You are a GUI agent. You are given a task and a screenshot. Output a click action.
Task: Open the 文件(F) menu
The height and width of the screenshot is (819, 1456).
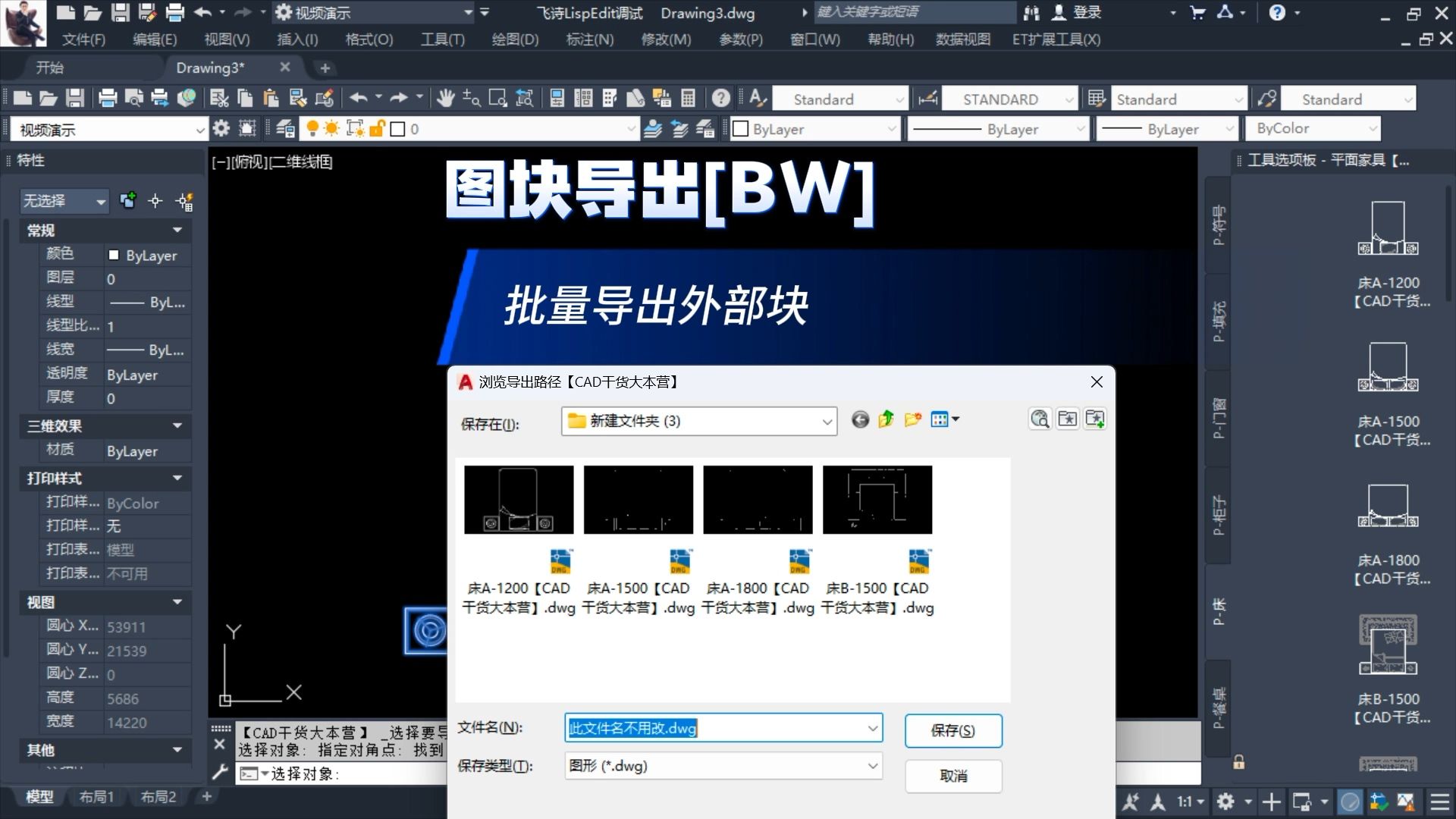click(83, 39)
